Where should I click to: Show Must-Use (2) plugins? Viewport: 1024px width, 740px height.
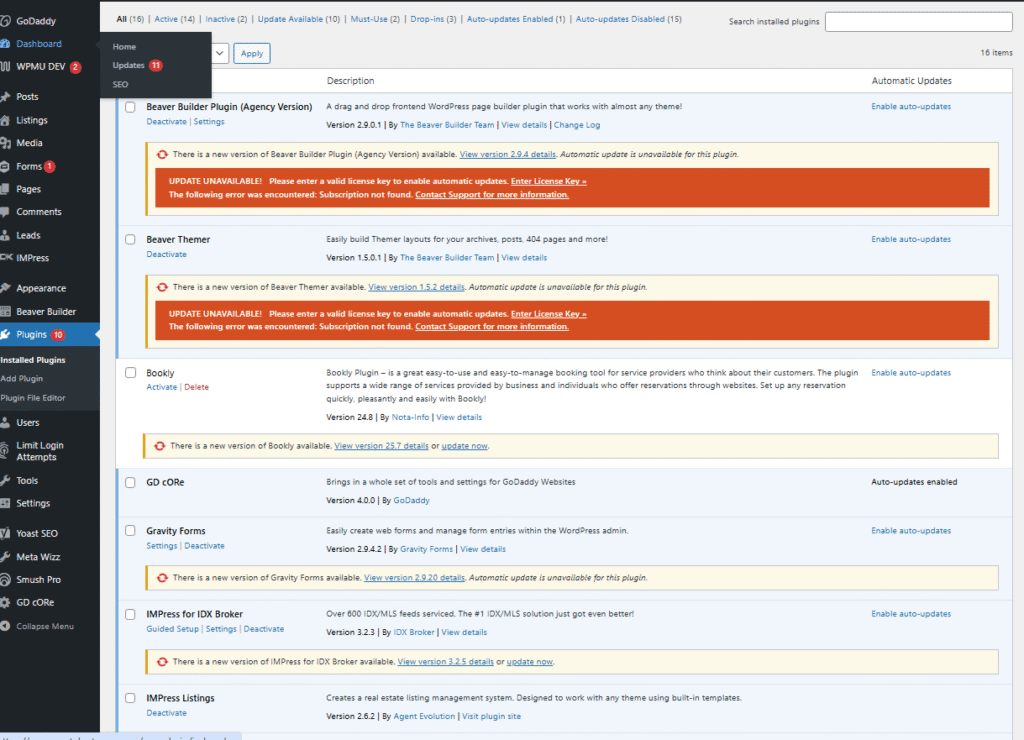tap(375, 19)
